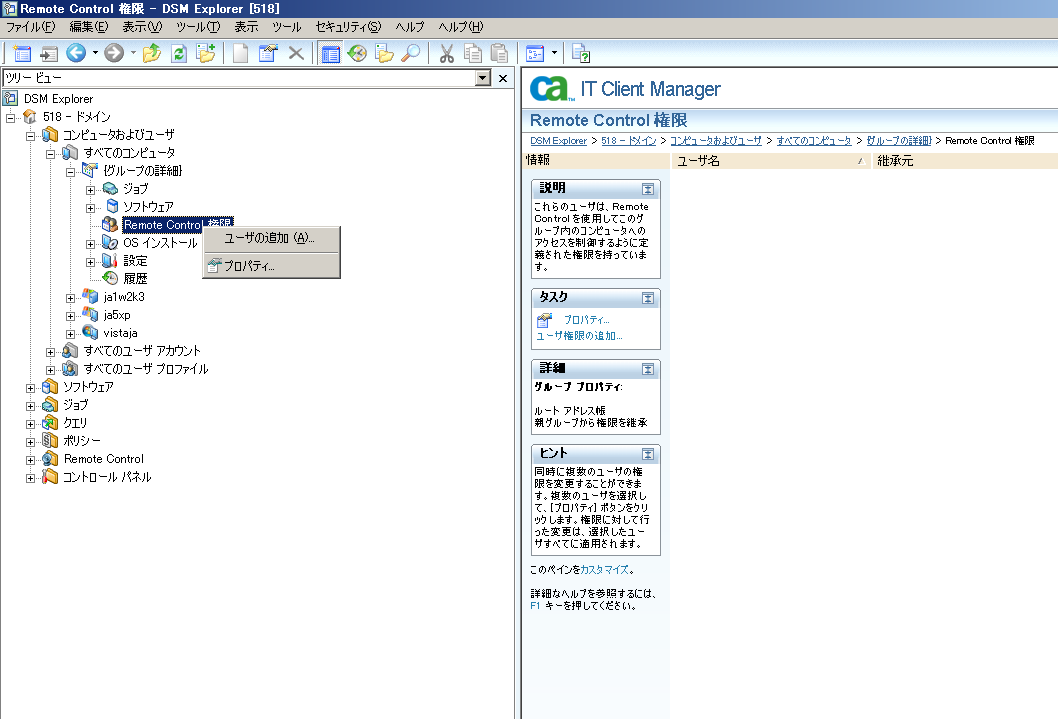
Task: Click the F1 help link
Action: coord(535,606)
